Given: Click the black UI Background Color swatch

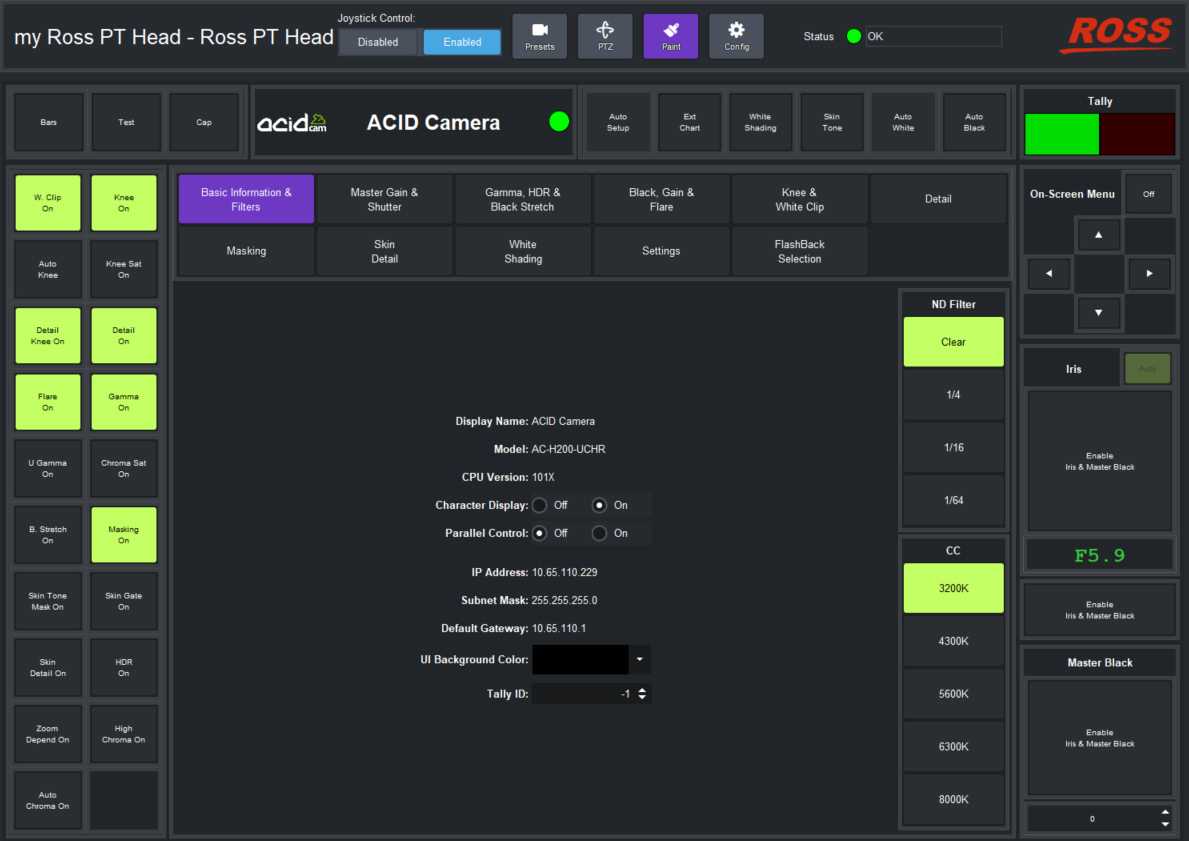Looking at the screenshot, I should (580, 660).
